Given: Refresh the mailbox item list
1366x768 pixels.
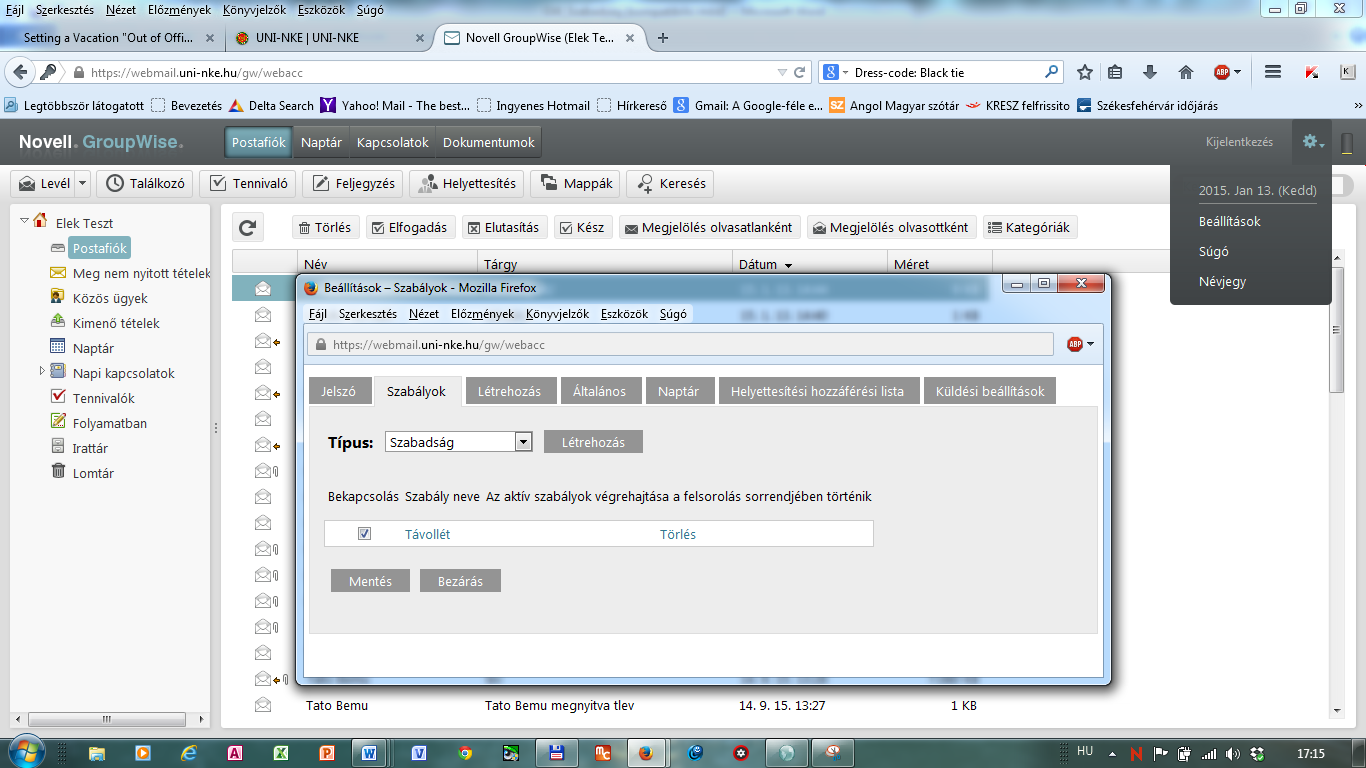Looking at the screenshot, I should tap(247, 227).
